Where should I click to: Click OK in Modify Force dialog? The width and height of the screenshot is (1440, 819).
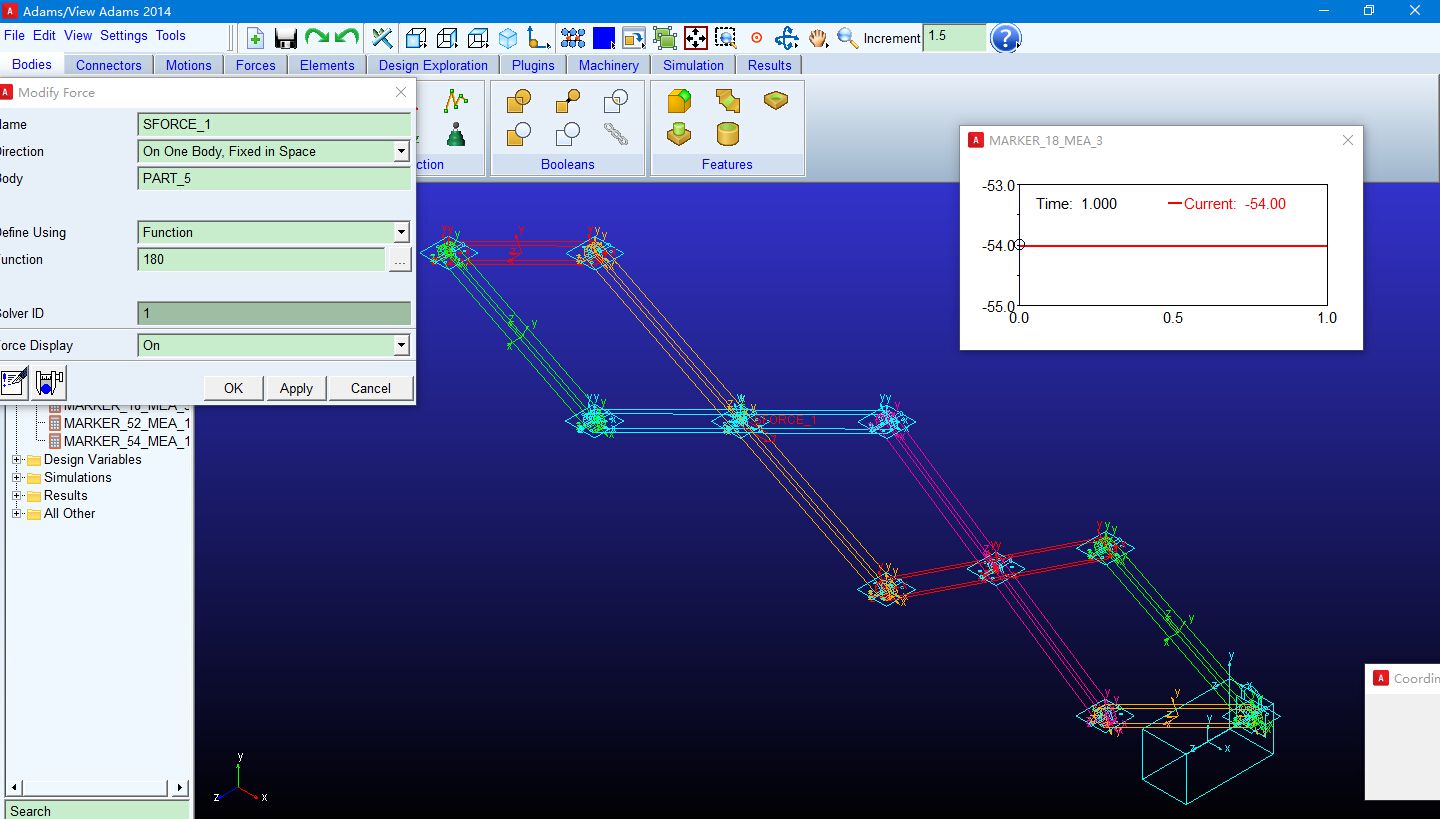233,388
